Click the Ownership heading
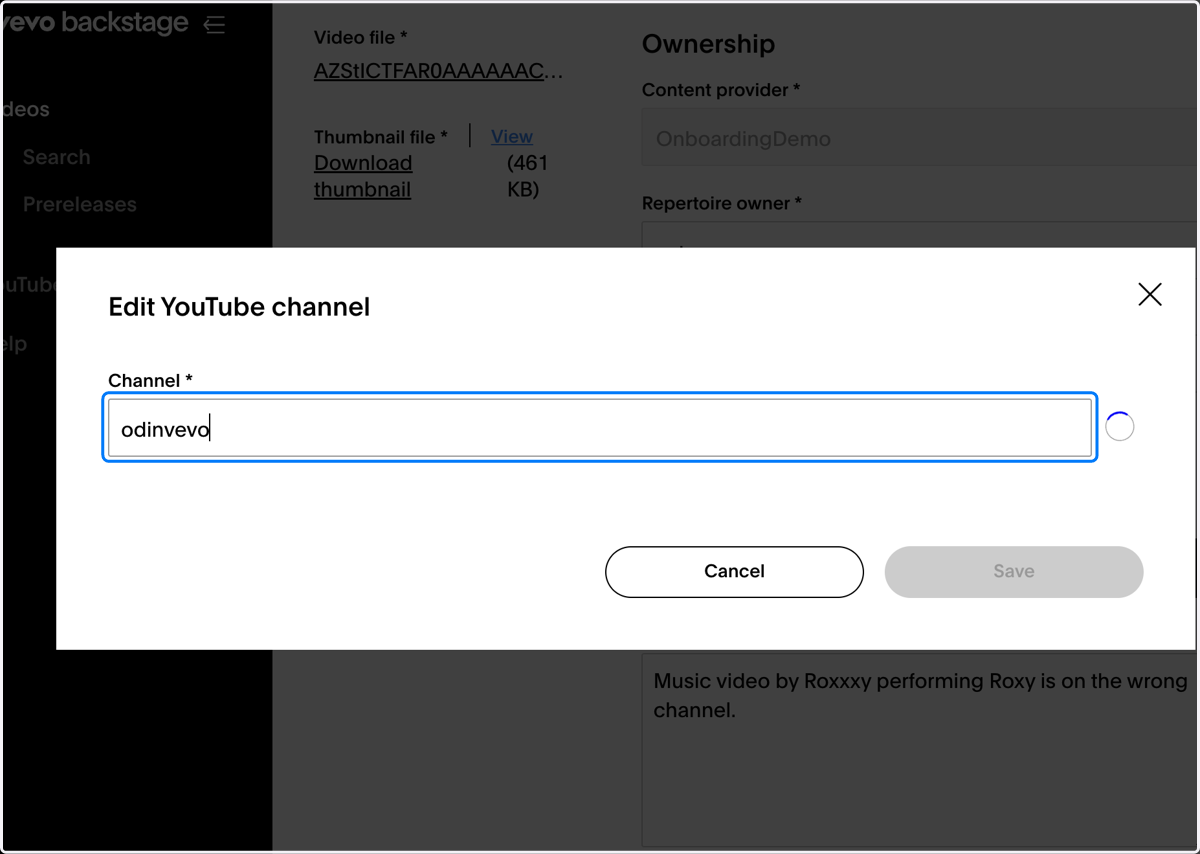The image size is (1200, 854). (708, 44)
